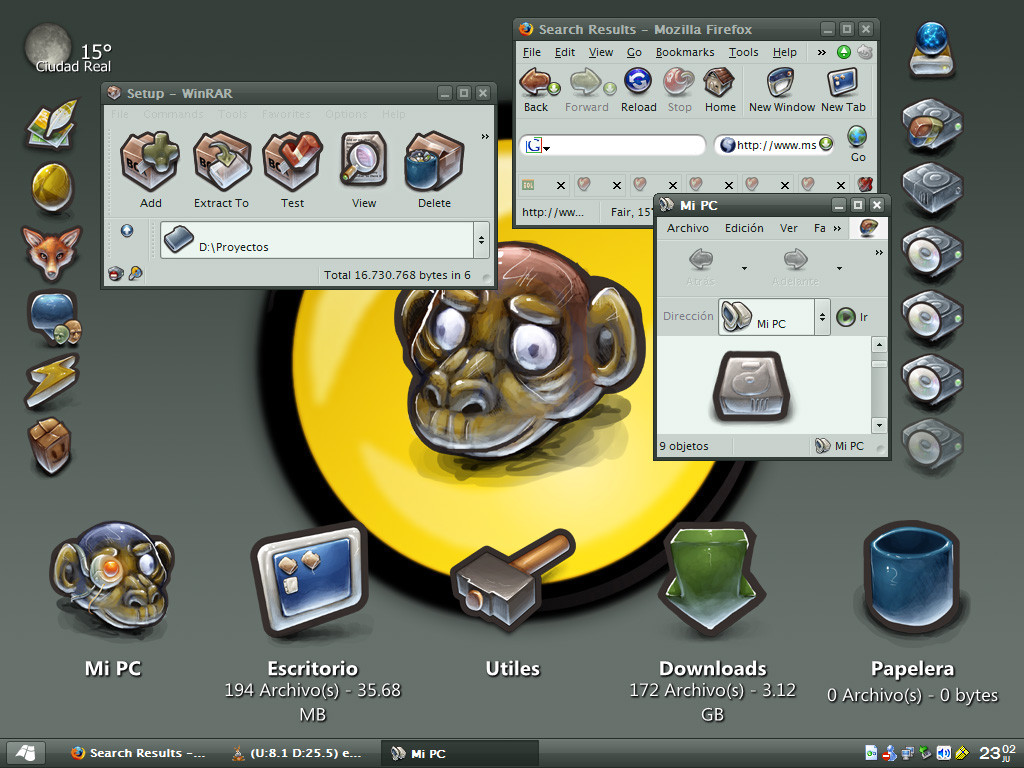Open View tool in WinRAR

(363, 161)
